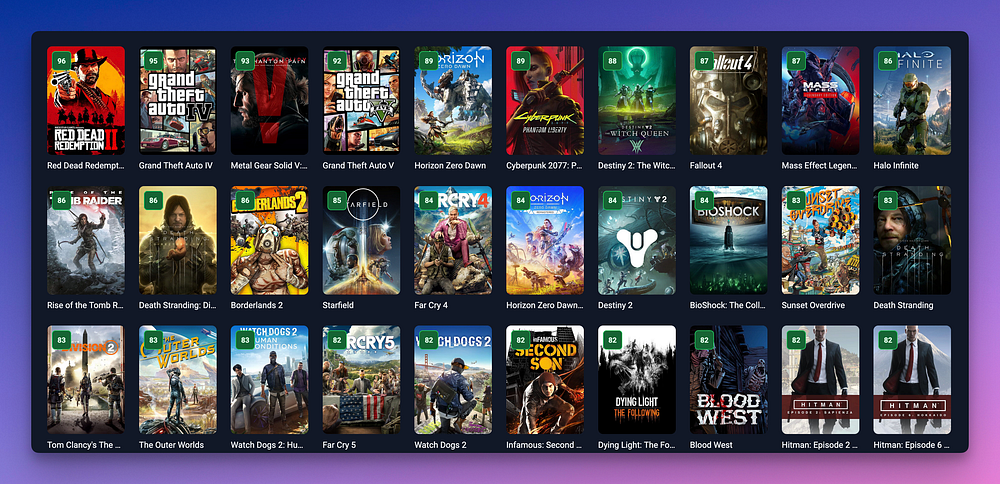
Task: Select the Dying Light The Following cover
Action: [637, 380]
